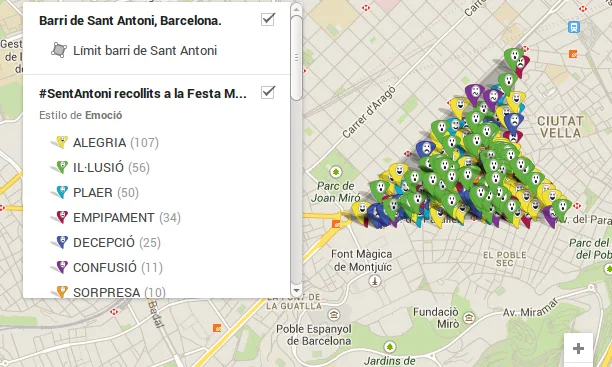Click the Poble Espanyol de Barcelona label
612x367 pixels.
(x=314, y=335)
